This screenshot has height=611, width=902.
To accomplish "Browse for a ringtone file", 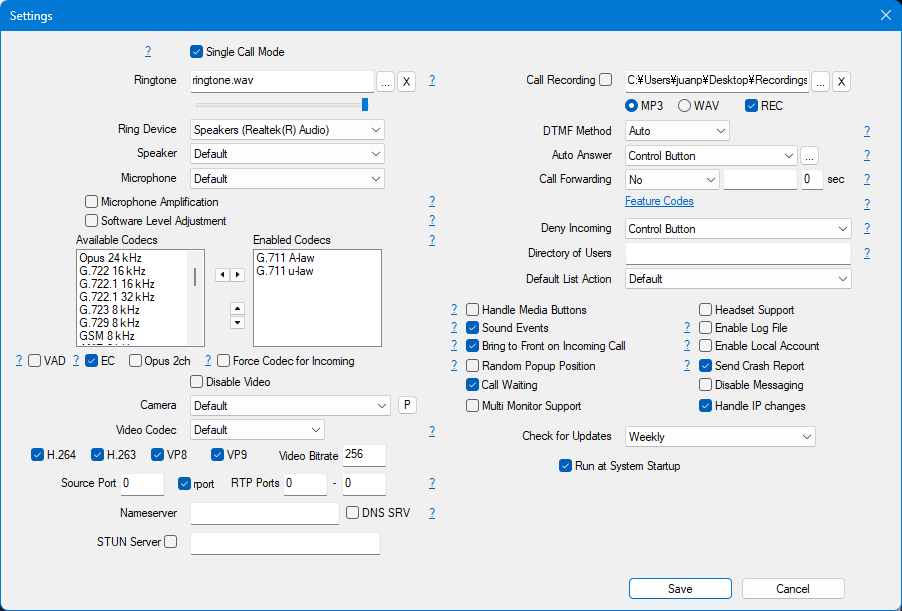I will pyautogui.click(x=385, y=82).
